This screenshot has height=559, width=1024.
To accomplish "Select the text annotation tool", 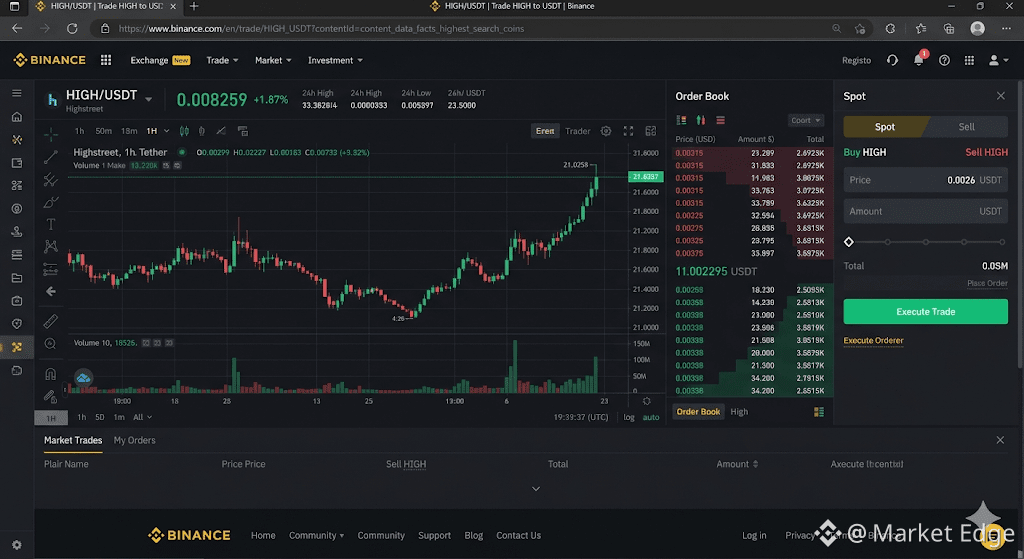I will click(50, 225).
